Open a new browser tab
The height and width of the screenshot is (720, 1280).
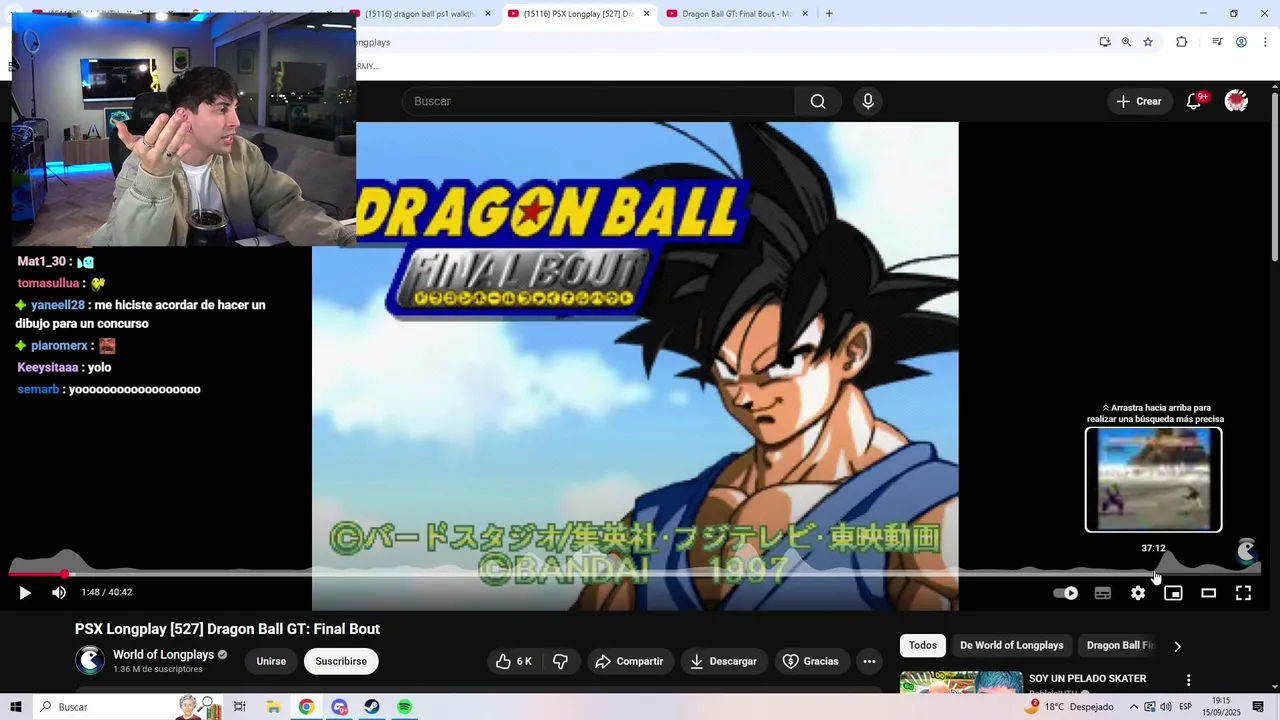tap(828, 14)
